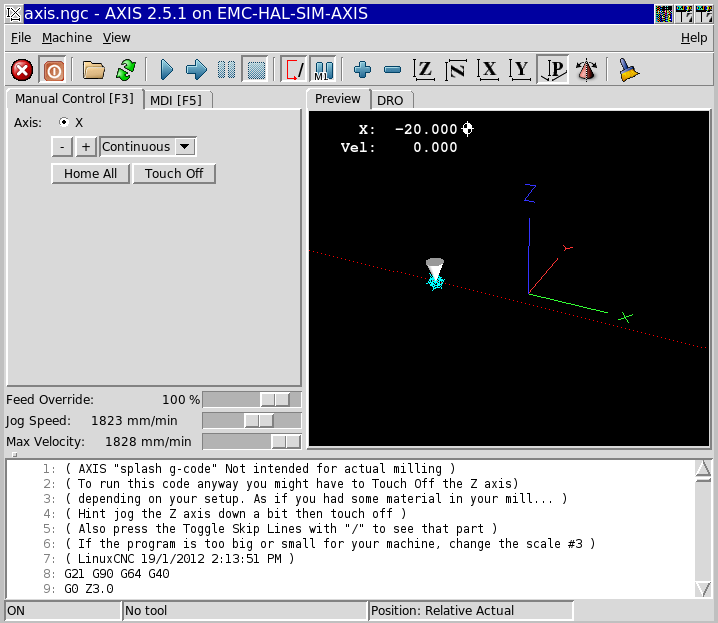Open a G-code file with folder icon
Screen dimensions: 718x623
(93, 70)
